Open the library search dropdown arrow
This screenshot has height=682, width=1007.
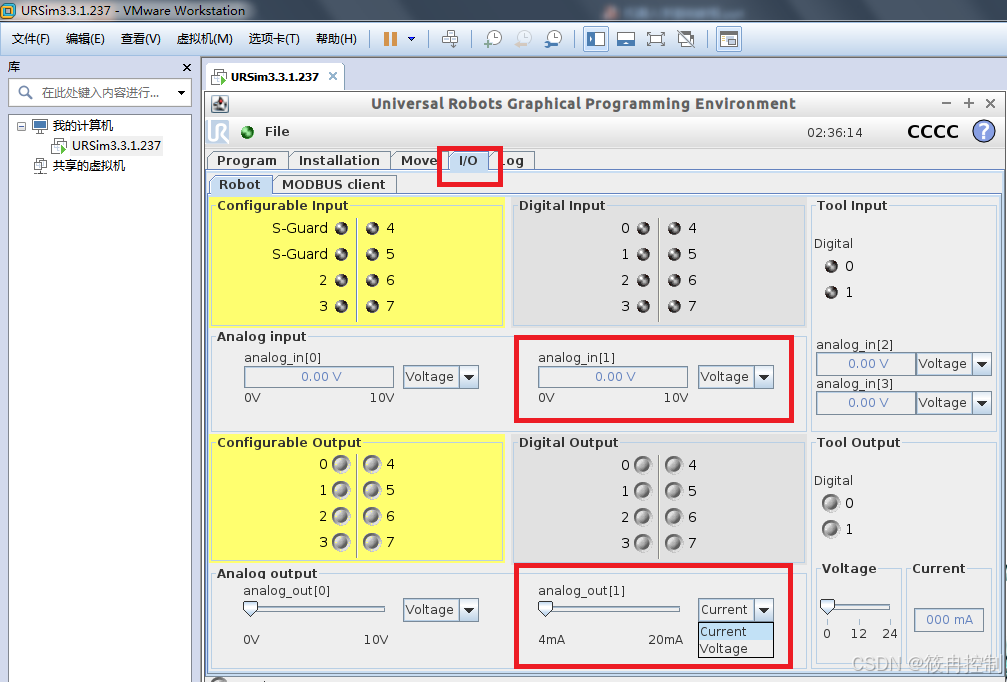[182, 93]
